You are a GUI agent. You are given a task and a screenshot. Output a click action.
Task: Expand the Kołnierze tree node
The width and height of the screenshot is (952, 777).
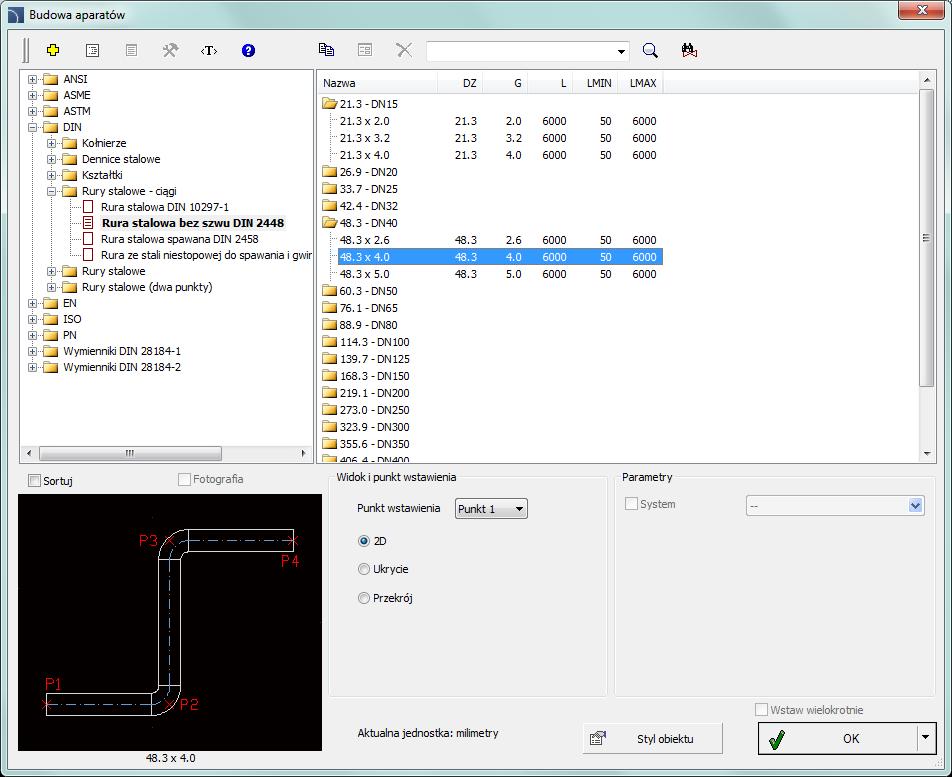click(x=52, y=143)
